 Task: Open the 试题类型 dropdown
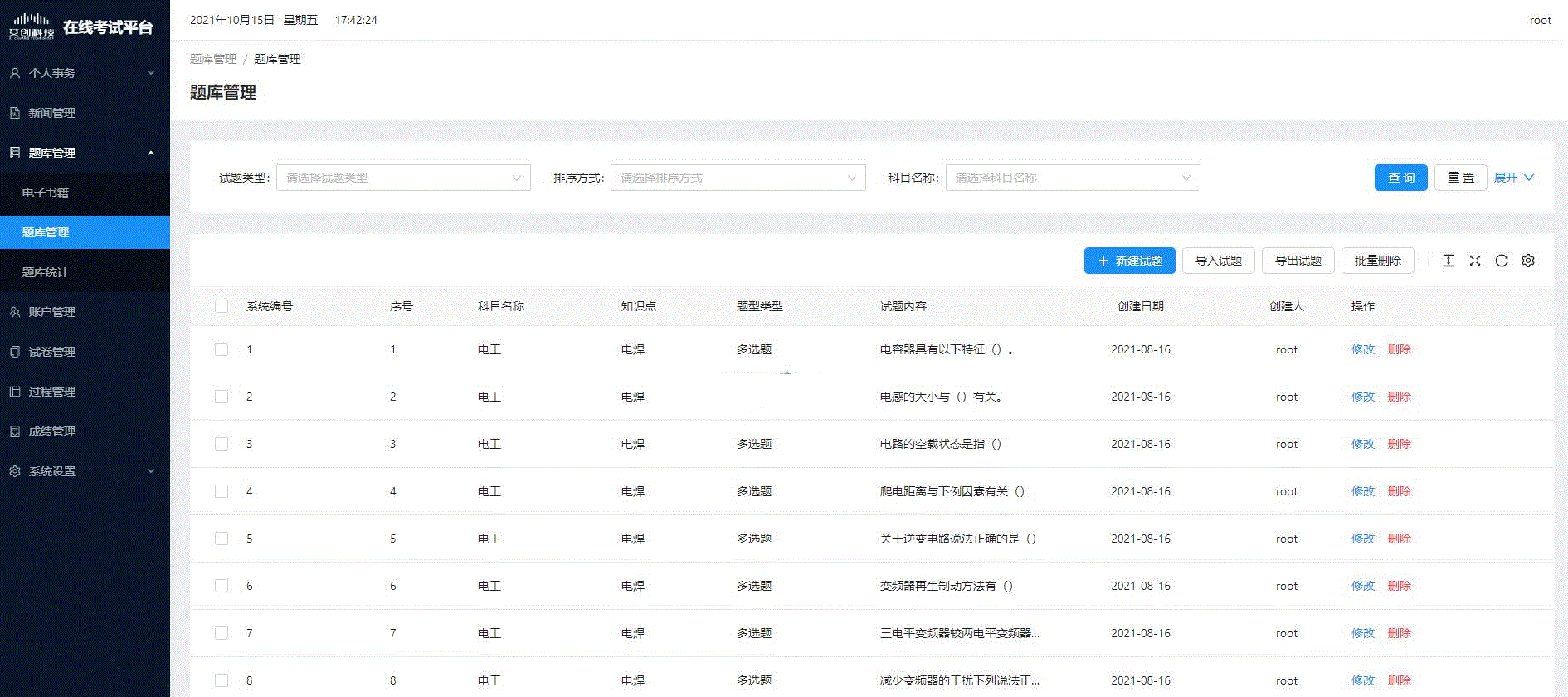(x=403, y=178)
